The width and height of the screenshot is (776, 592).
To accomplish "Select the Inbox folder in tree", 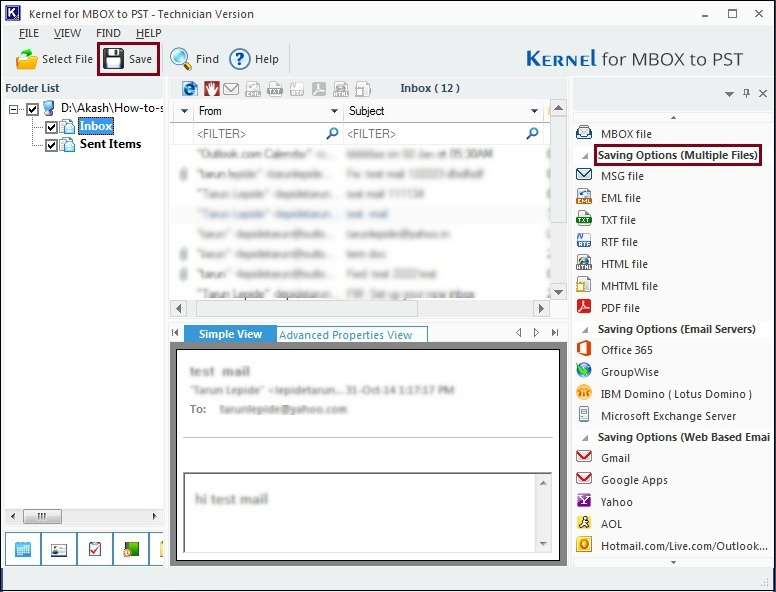I will click(96, 126).
